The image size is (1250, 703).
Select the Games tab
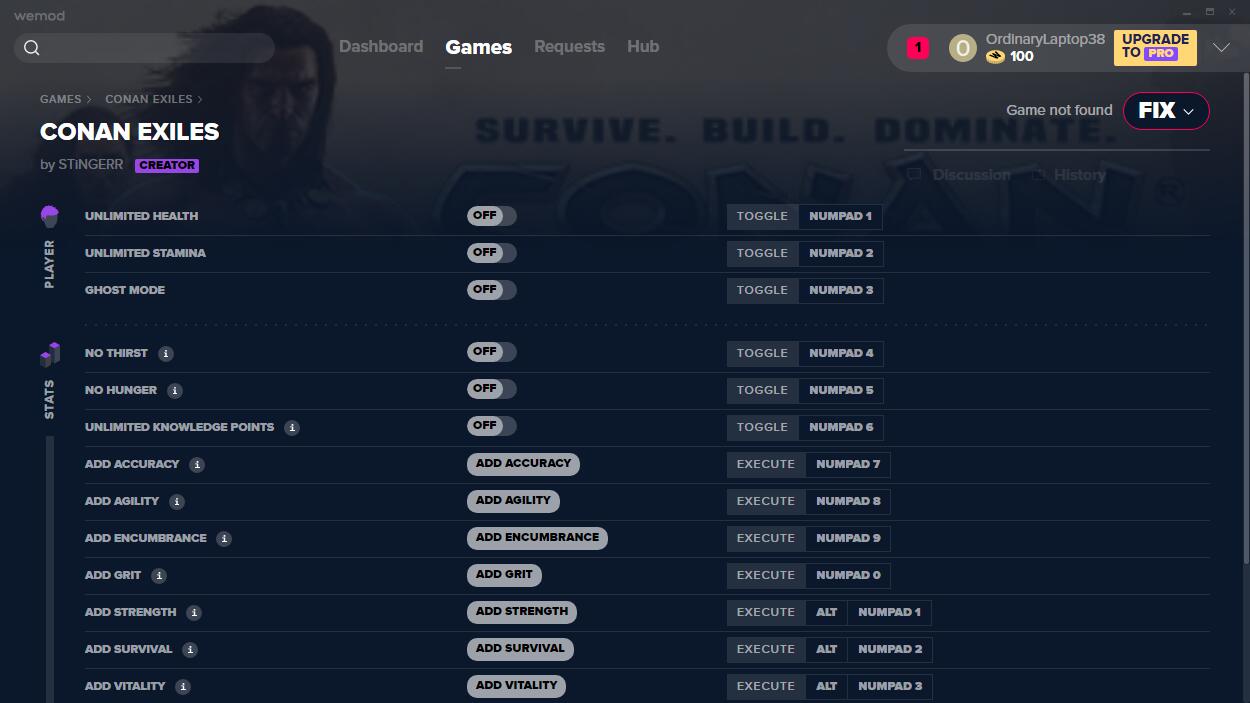pyautogui.click(x=479, y=47)
